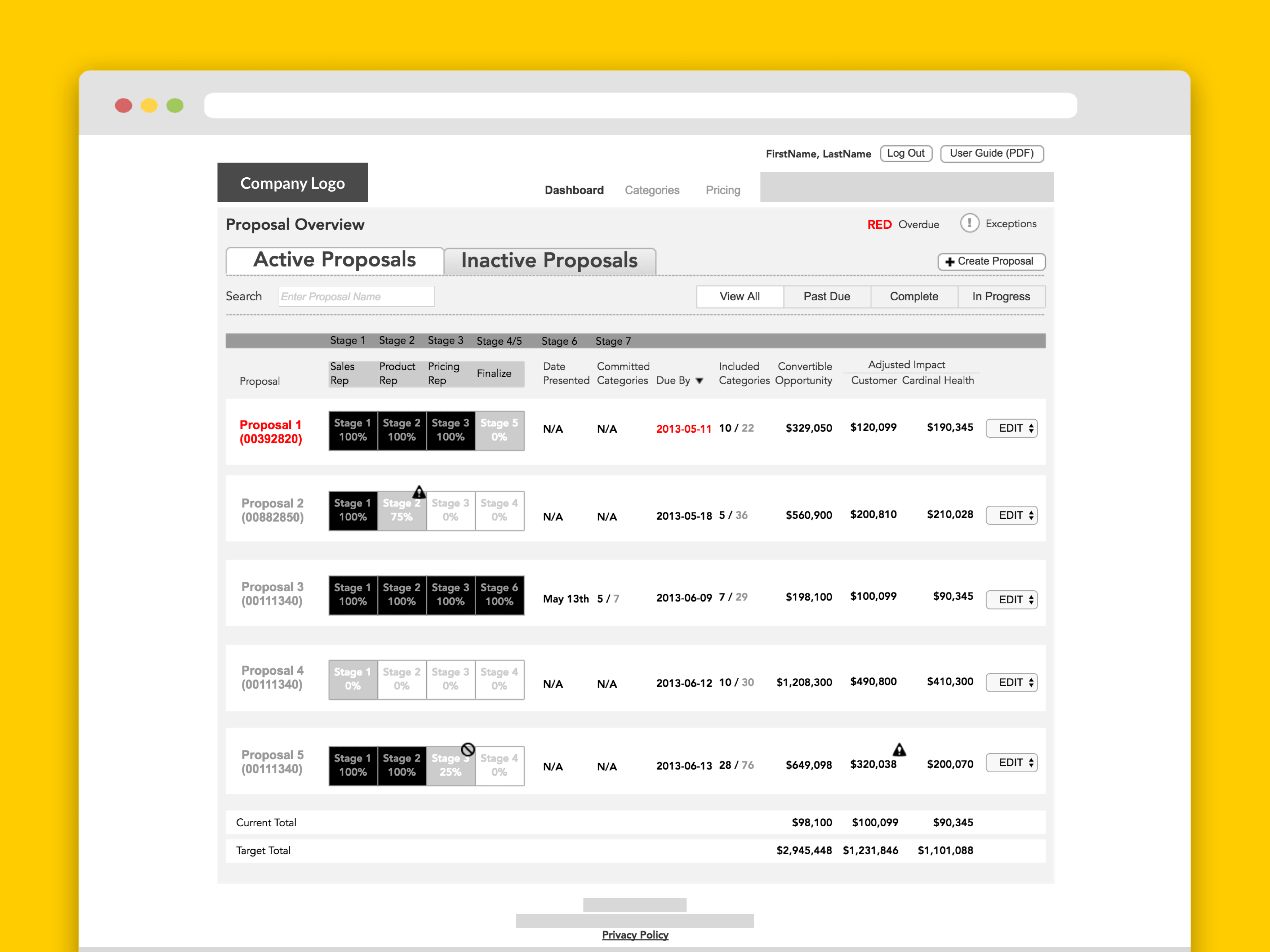Viewport: 1270px width, 952px height.
Task: Open EDIT dropdown for Proposal 3
Action: coord(1011,599)
